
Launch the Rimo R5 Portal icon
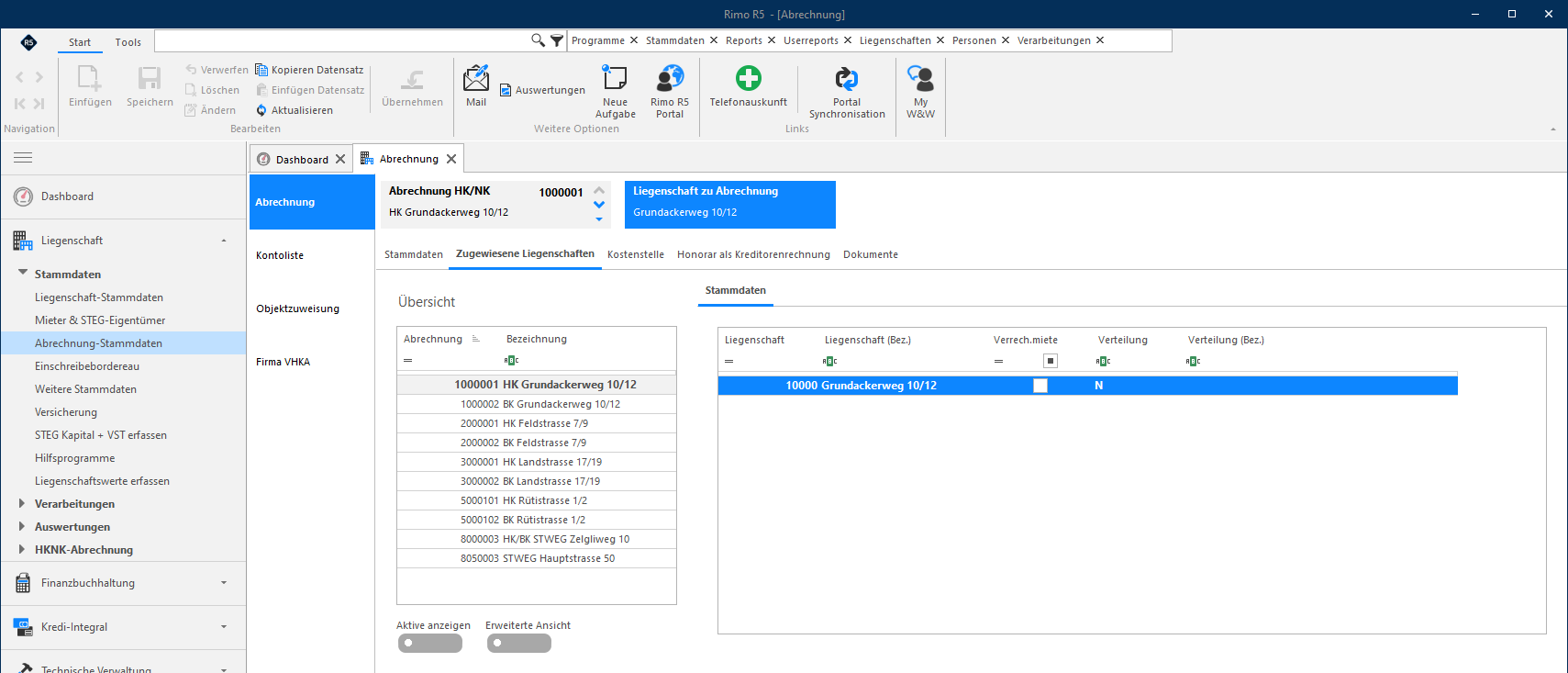click(670, 78)
